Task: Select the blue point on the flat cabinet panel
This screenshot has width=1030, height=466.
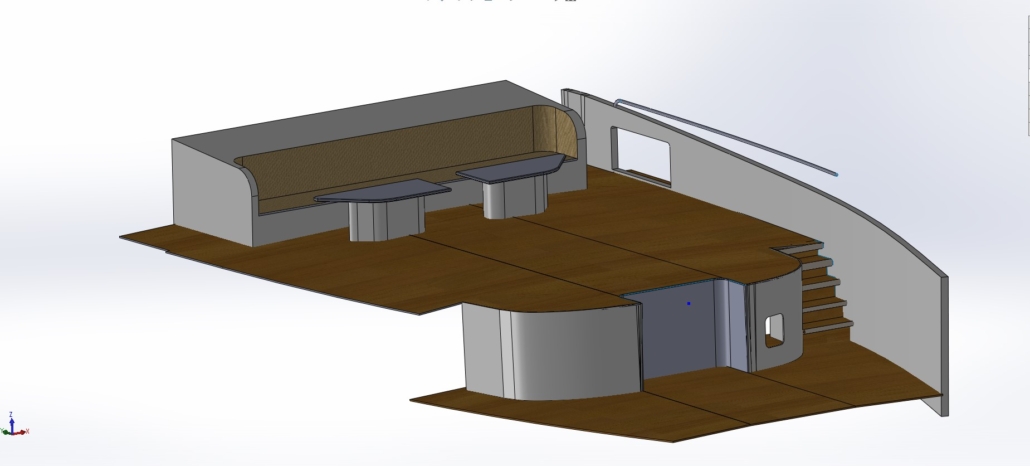Action: pos(688,302)
